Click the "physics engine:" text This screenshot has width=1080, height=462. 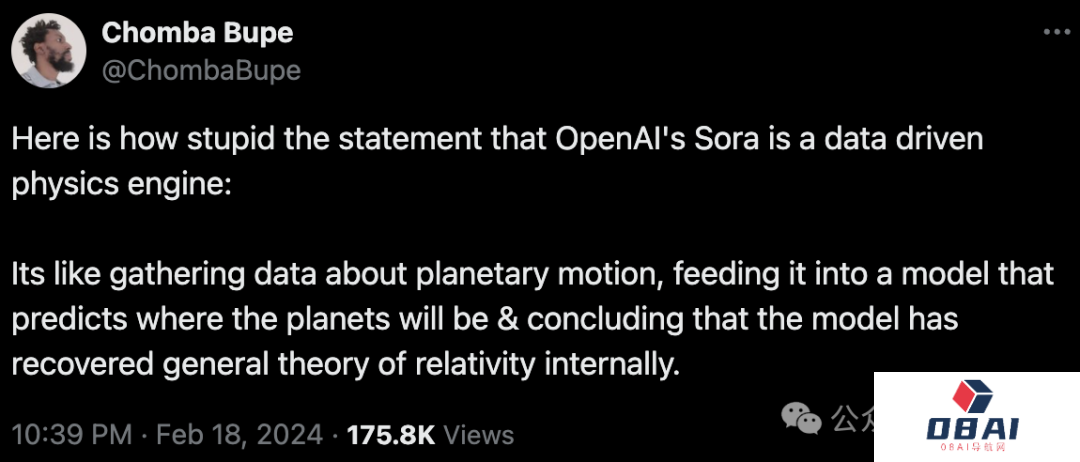coord(120,187)
